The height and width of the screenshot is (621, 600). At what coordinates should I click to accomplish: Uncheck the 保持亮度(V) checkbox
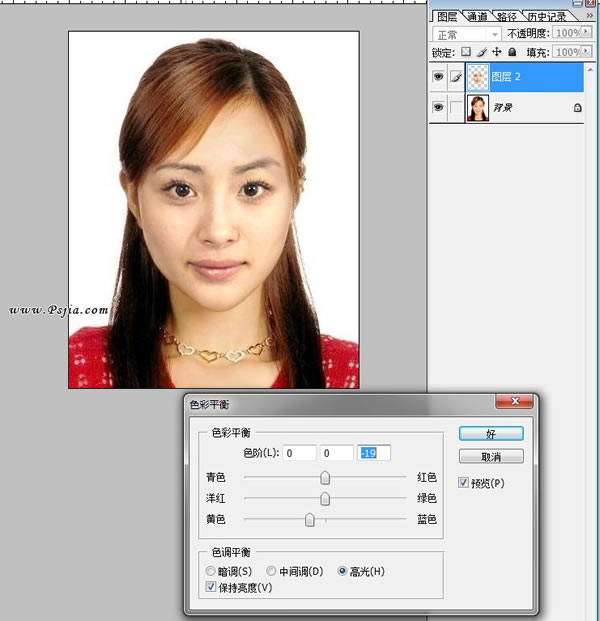coord(211,587)
